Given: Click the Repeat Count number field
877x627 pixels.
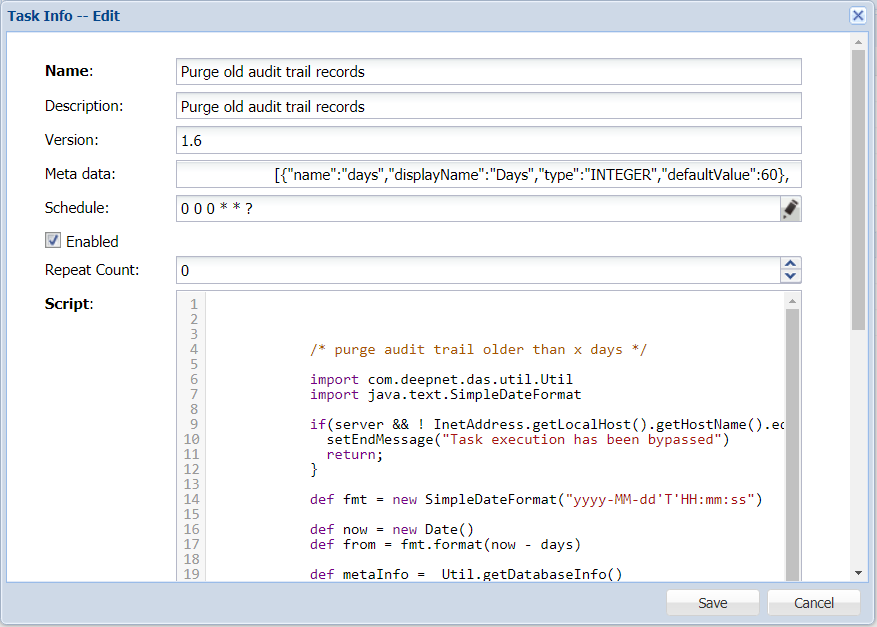Looking at the screenshot, I should 476,270.
